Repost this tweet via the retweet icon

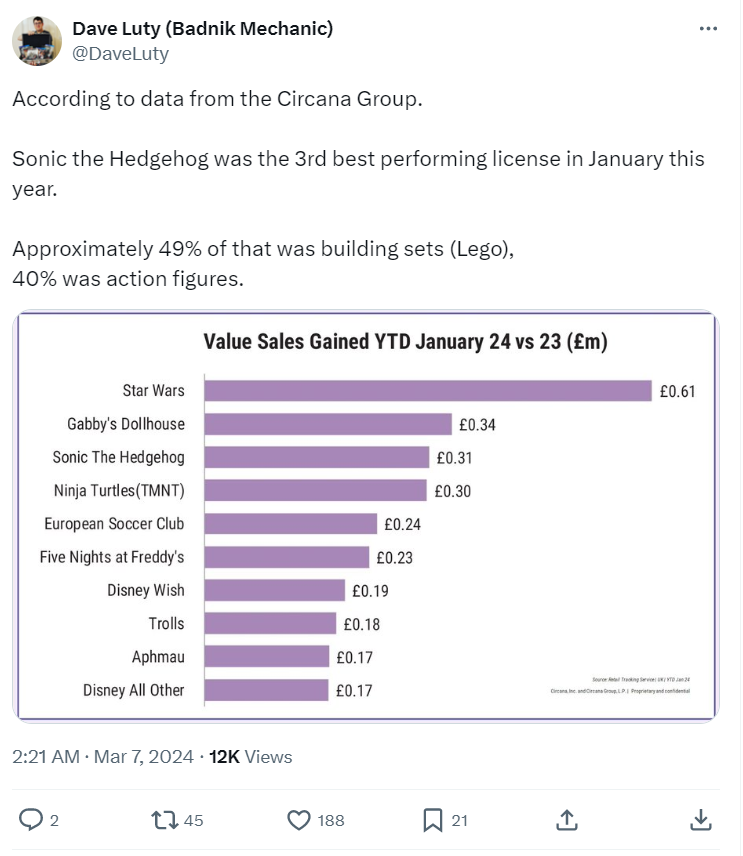(162, 820)
